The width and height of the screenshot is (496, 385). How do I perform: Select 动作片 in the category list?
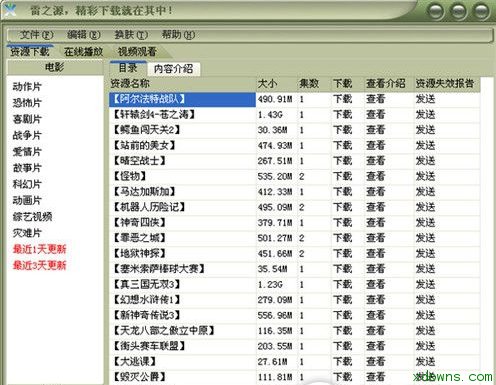click(27, 87)
